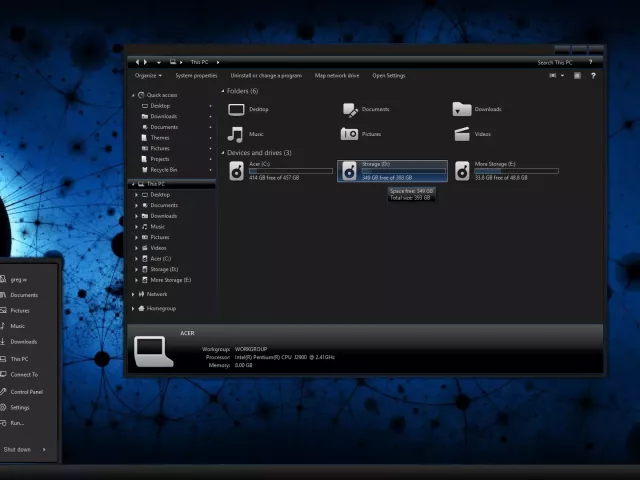Viewport: 640px width, 480px height.
Task: Expand Acer (C:) in the navigation tree
Action: pos(136,259)
